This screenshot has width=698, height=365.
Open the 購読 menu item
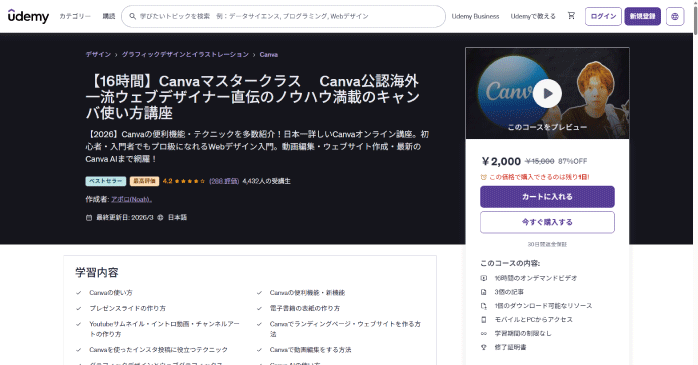109,16
